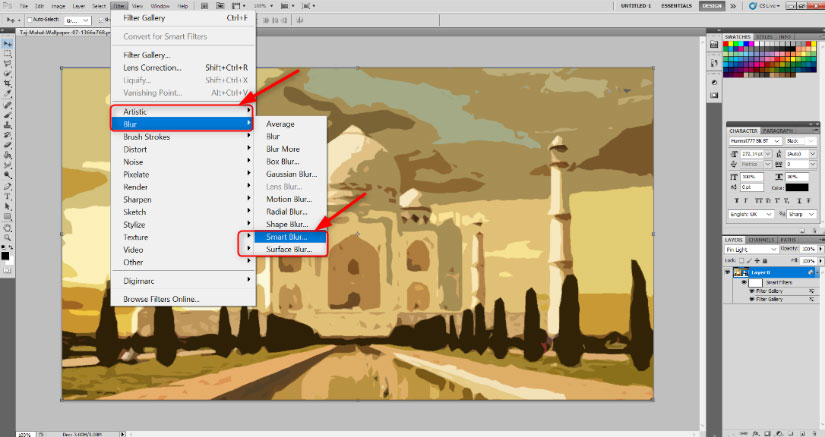Switch to the Paragraph panel tab
Viewport: 825px width, 437px height.
(778, 130)
